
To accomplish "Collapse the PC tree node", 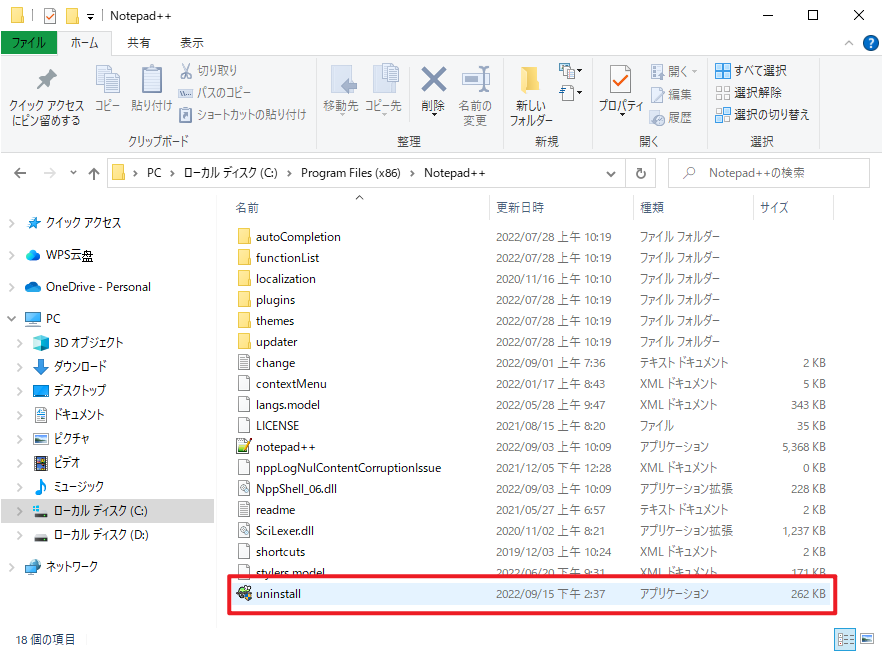I will pos(11,319).
